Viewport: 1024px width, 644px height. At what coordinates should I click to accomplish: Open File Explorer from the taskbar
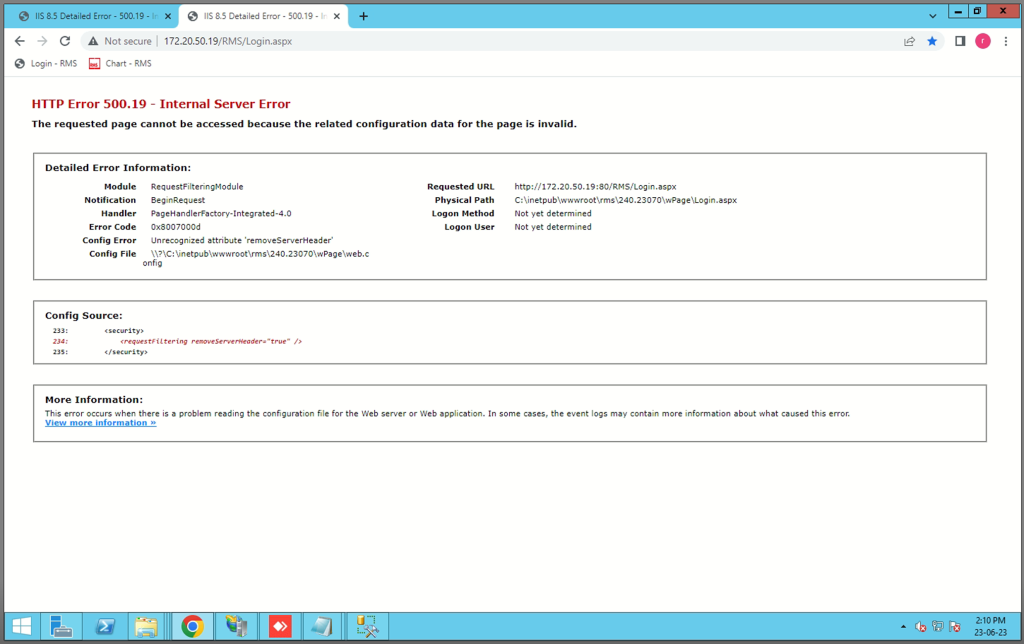pos(146,626)
